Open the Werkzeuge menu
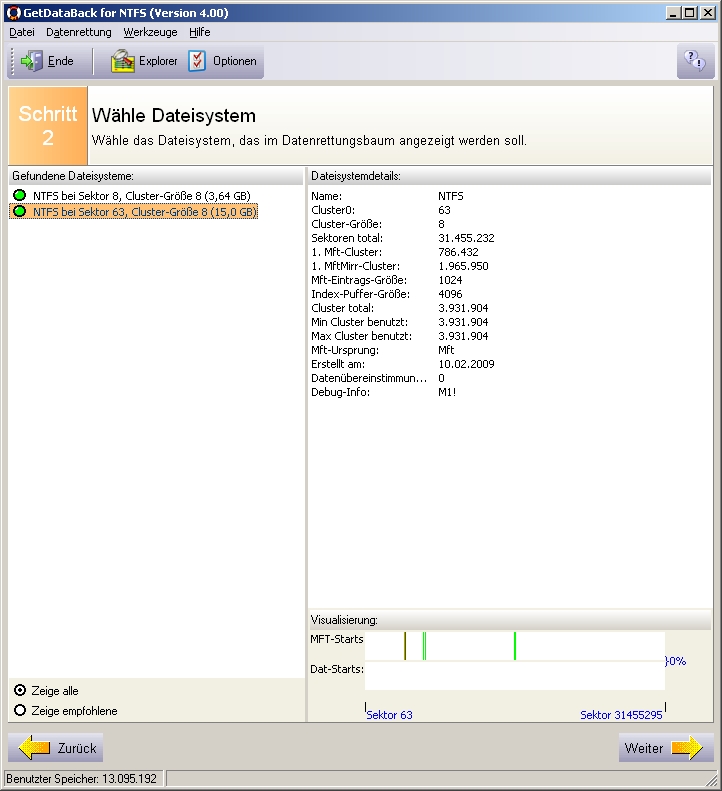This screenshot has height=791, width=722. tap(150, 32)
